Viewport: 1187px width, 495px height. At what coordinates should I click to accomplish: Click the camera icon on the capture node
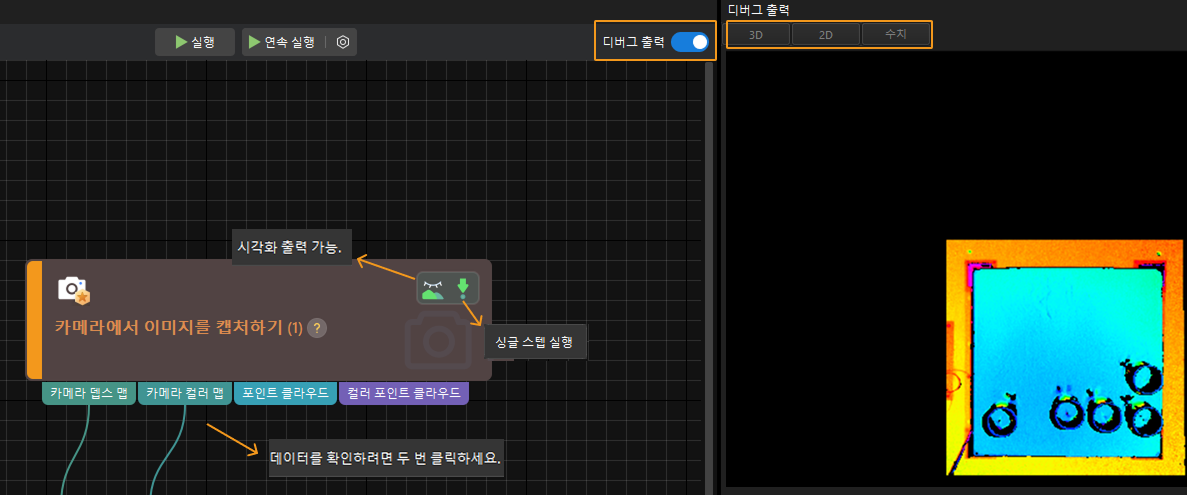pyautogui.click(x=73, y=290)
